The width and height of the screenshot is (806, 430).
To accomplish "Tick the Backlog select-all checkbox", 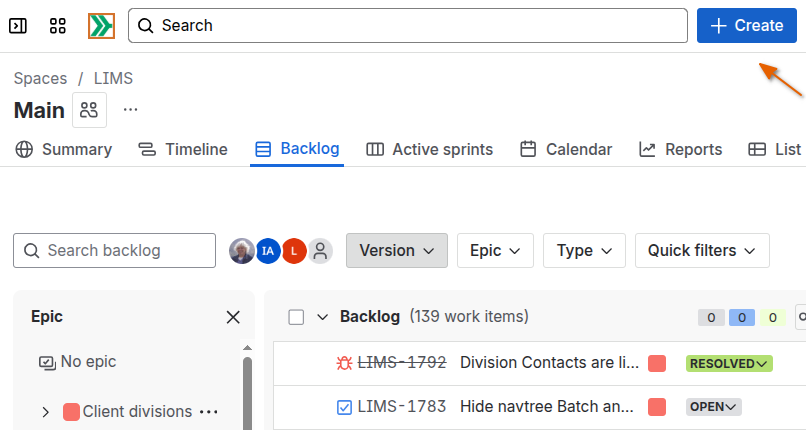I will pos(296,317).
